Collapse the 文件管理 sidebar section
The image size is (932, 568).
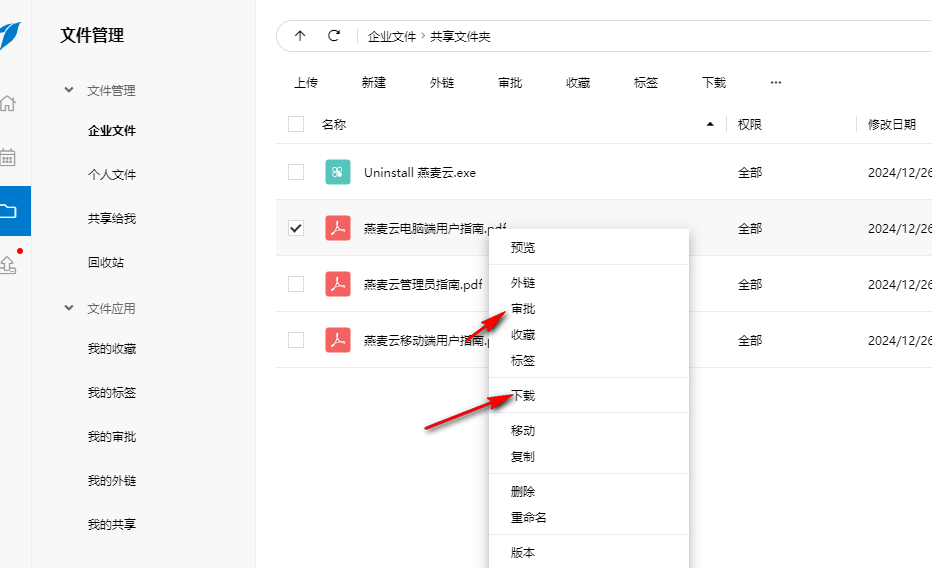click(x=69, y=90)
